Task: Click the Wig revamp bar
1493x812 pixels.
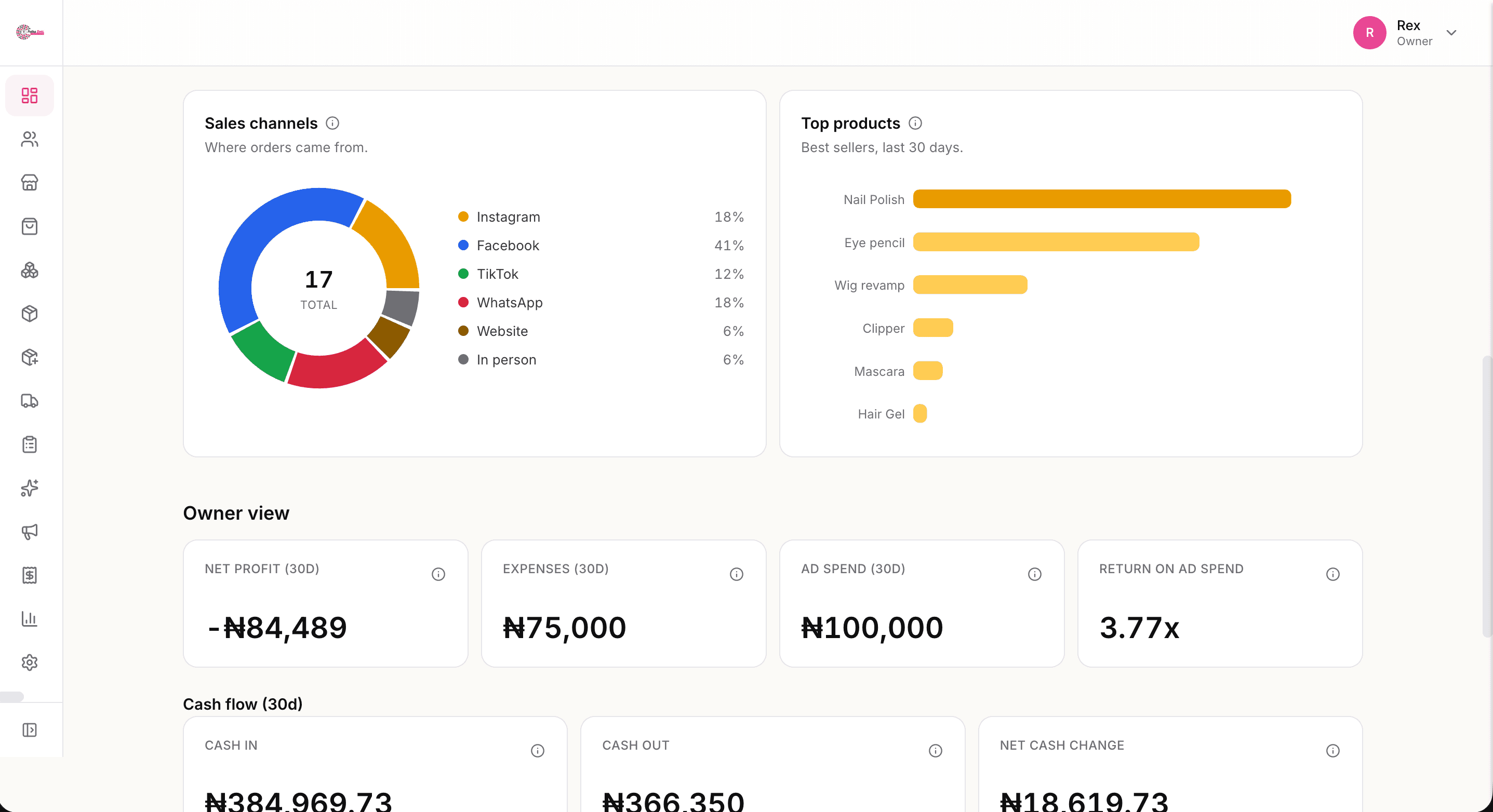Action: tap(970, 285)
